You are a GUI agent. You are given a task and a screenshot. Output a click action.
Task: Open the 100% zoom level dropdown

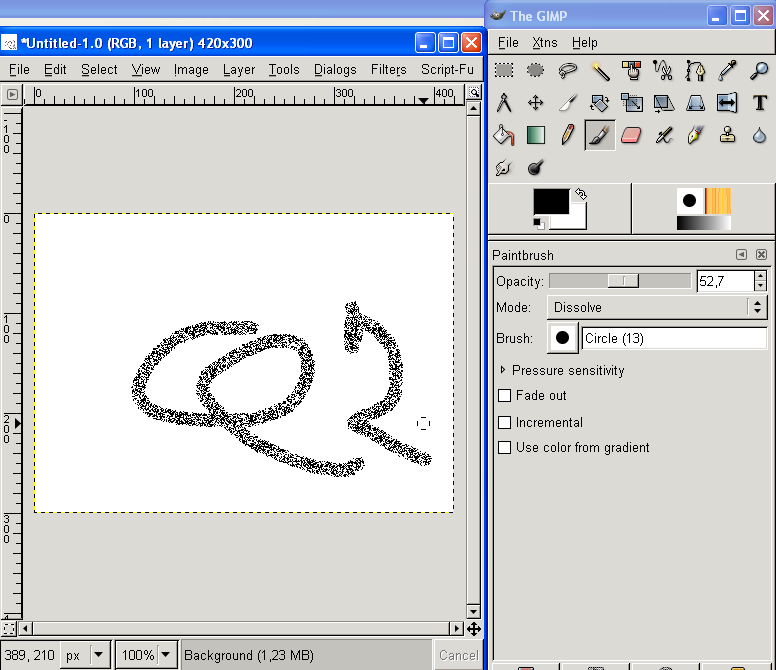tap(146, 655)
